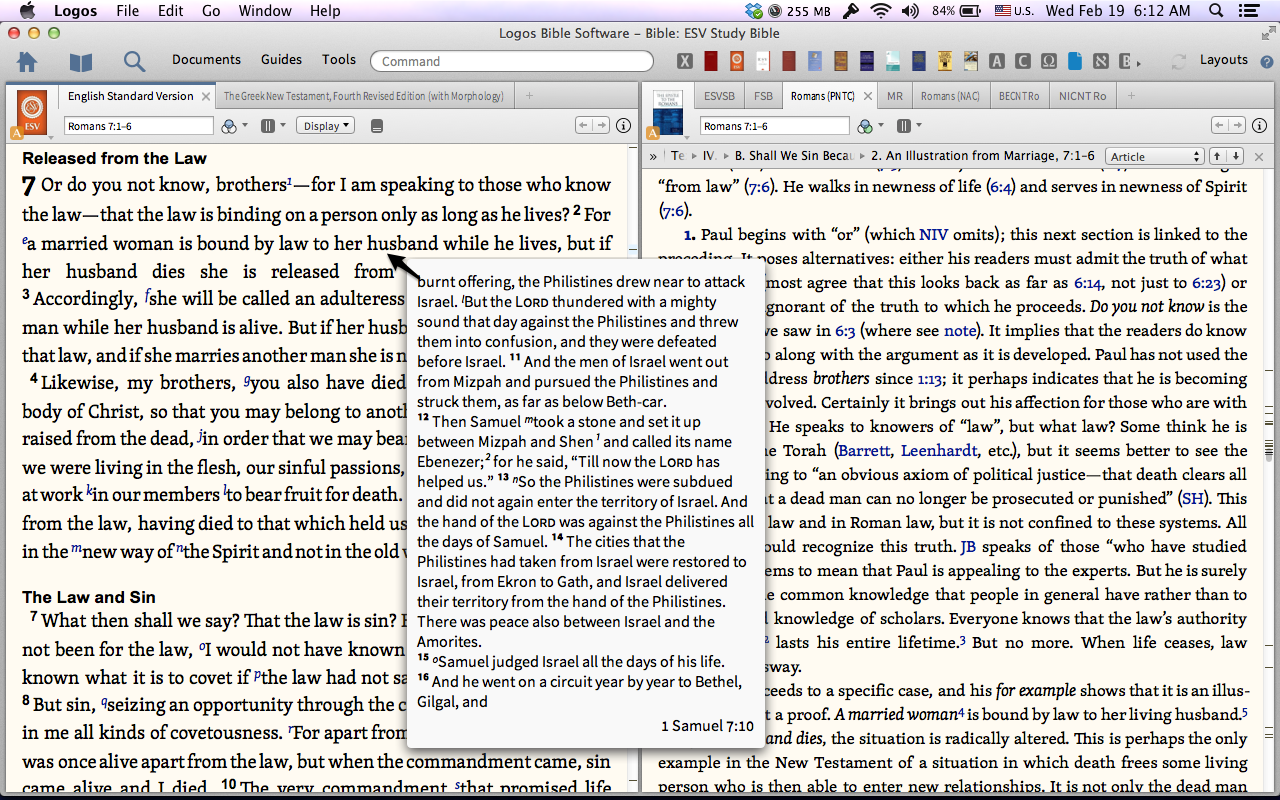Go back in ESV panel history
Screen dimensions: 1280x800
tap(584, 126)
